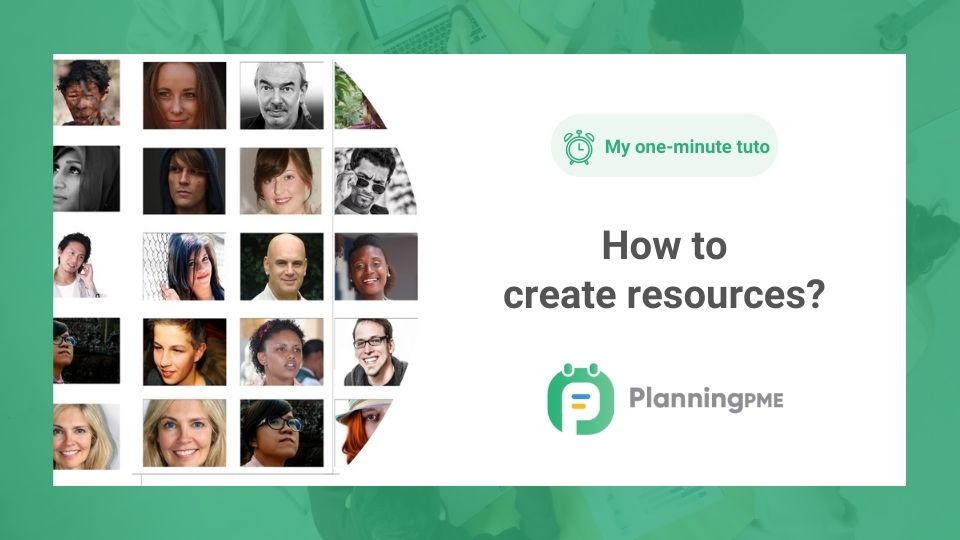The height and width of the screenshot is (540, 960).
Task: Click the woman with short brown bob photo
Action: click(x=281, y=181)
